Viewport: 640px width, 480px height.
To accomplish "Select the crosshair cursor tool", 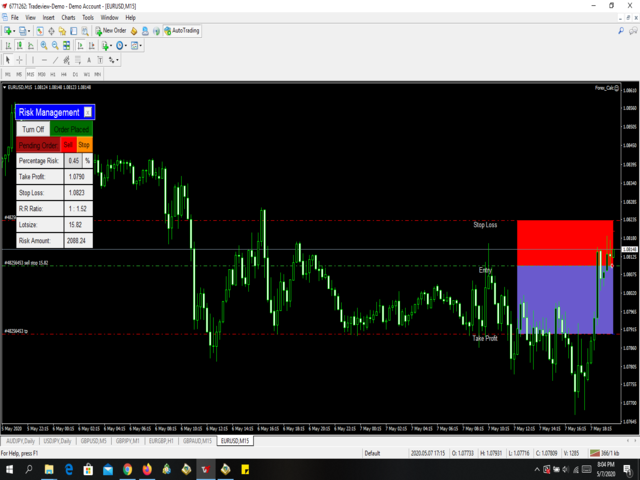I will pos(19,60).
